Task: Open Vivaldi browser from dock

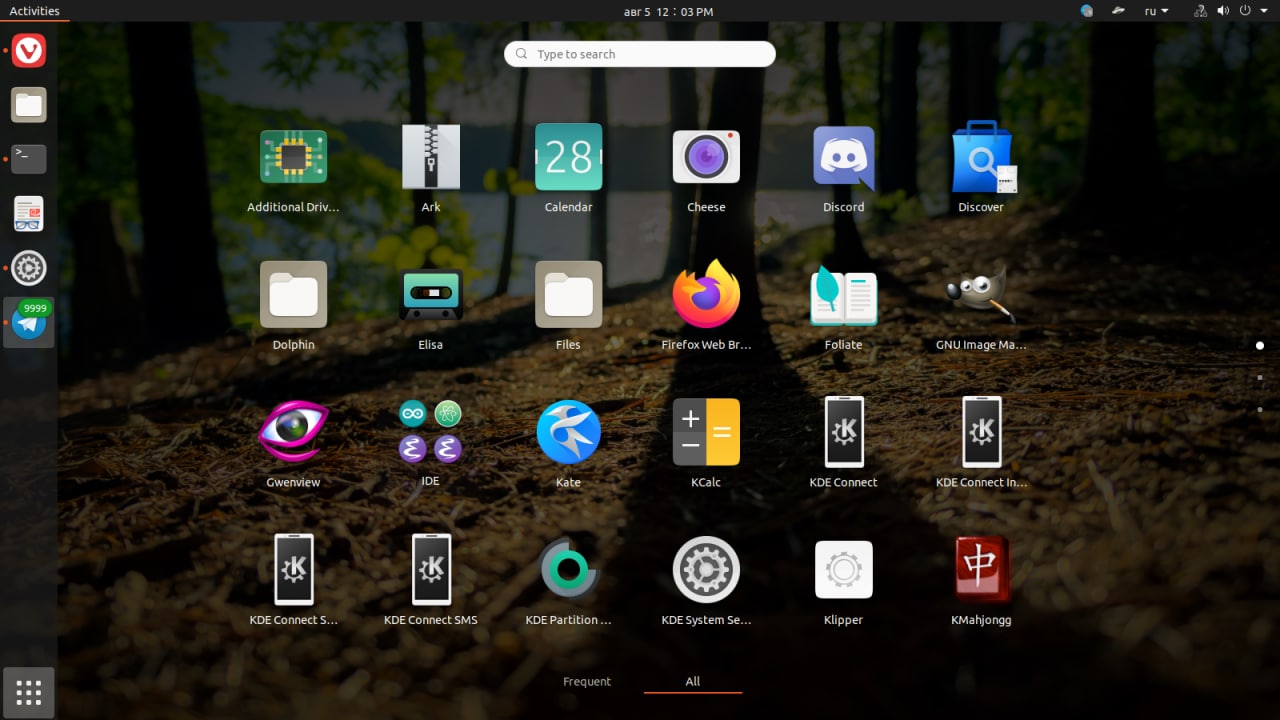Action: point(29,50)
